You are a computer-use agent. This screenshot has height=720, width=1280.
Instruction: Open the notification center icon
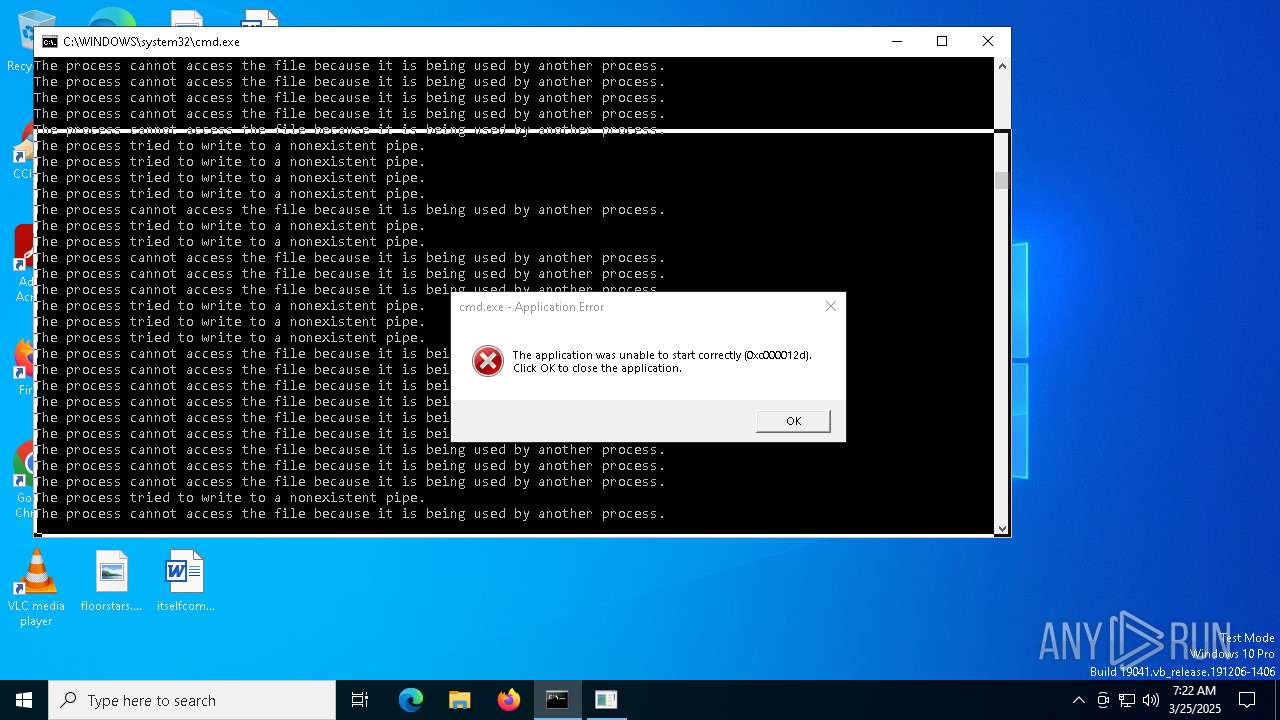[1247, 700]
